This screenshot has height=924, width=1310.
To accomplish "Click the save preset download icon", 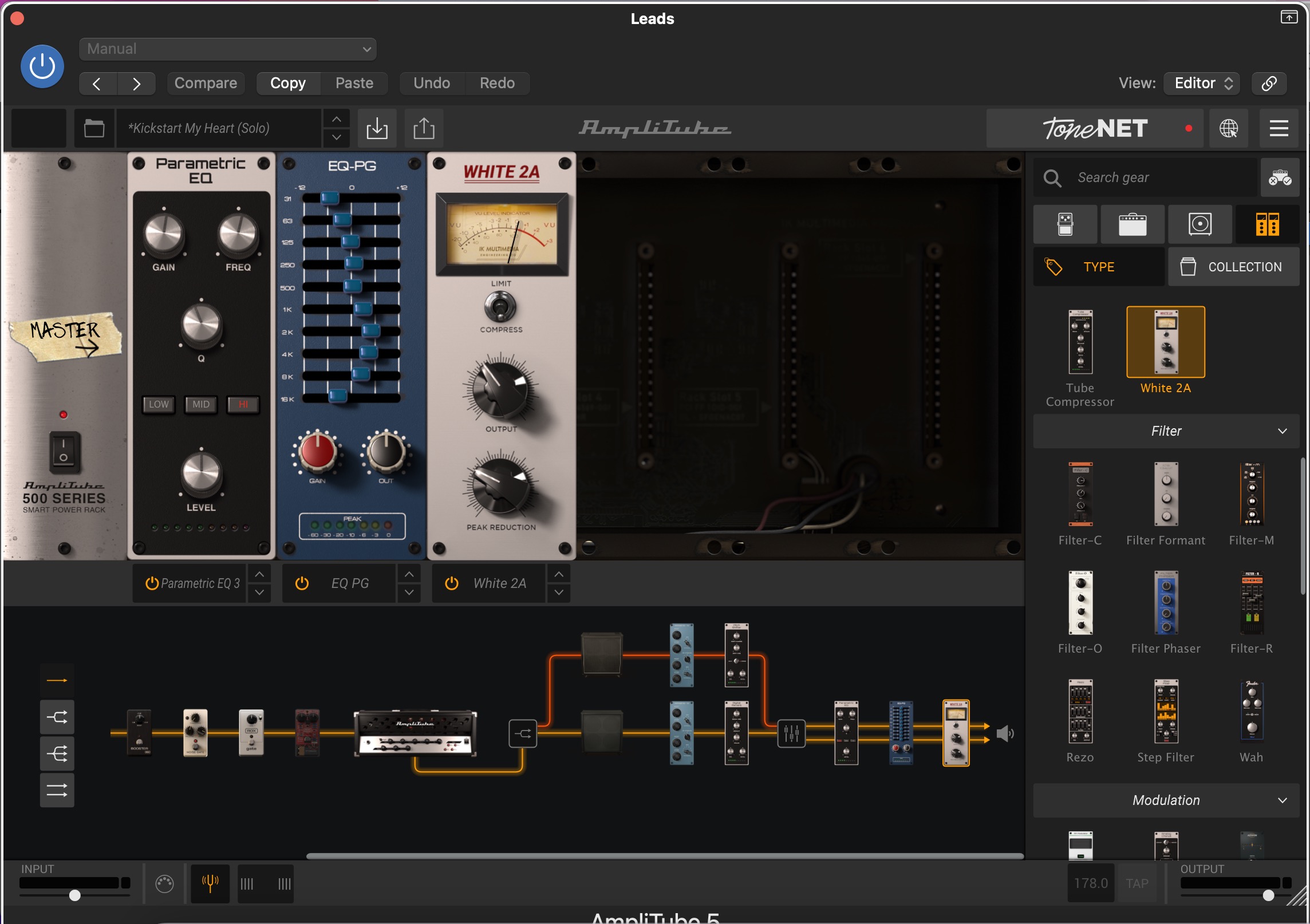I will (x=377, y=128).
